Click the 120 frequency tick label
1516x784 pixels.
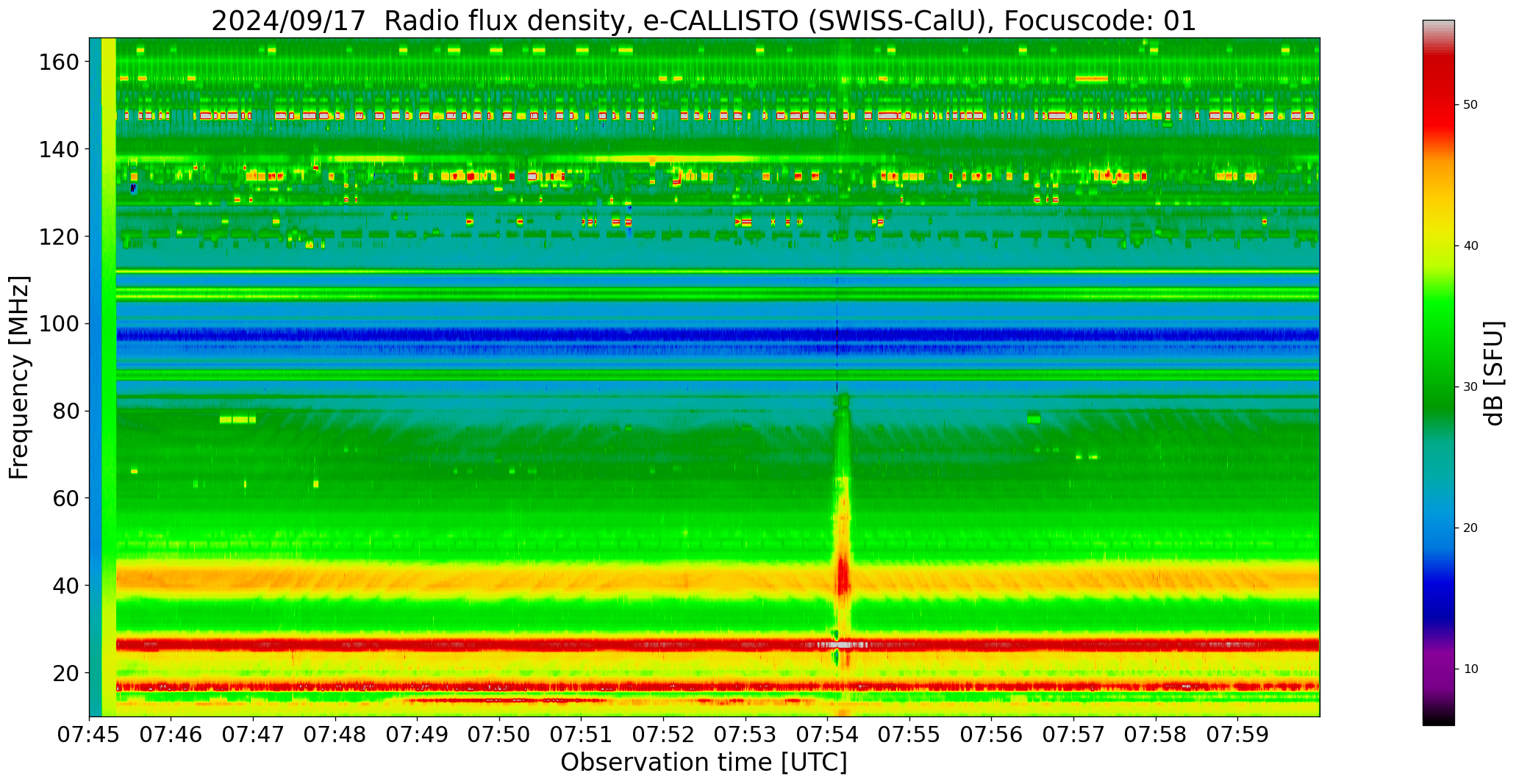tap(59, 237)
